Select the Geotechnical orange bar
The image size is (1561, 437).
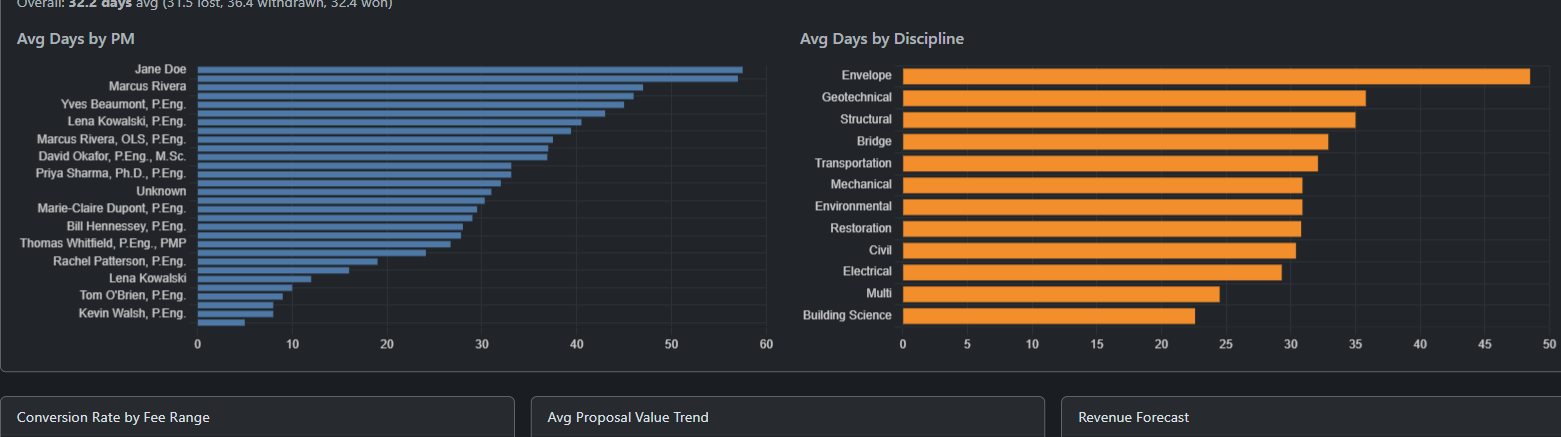click(1133, 98)
